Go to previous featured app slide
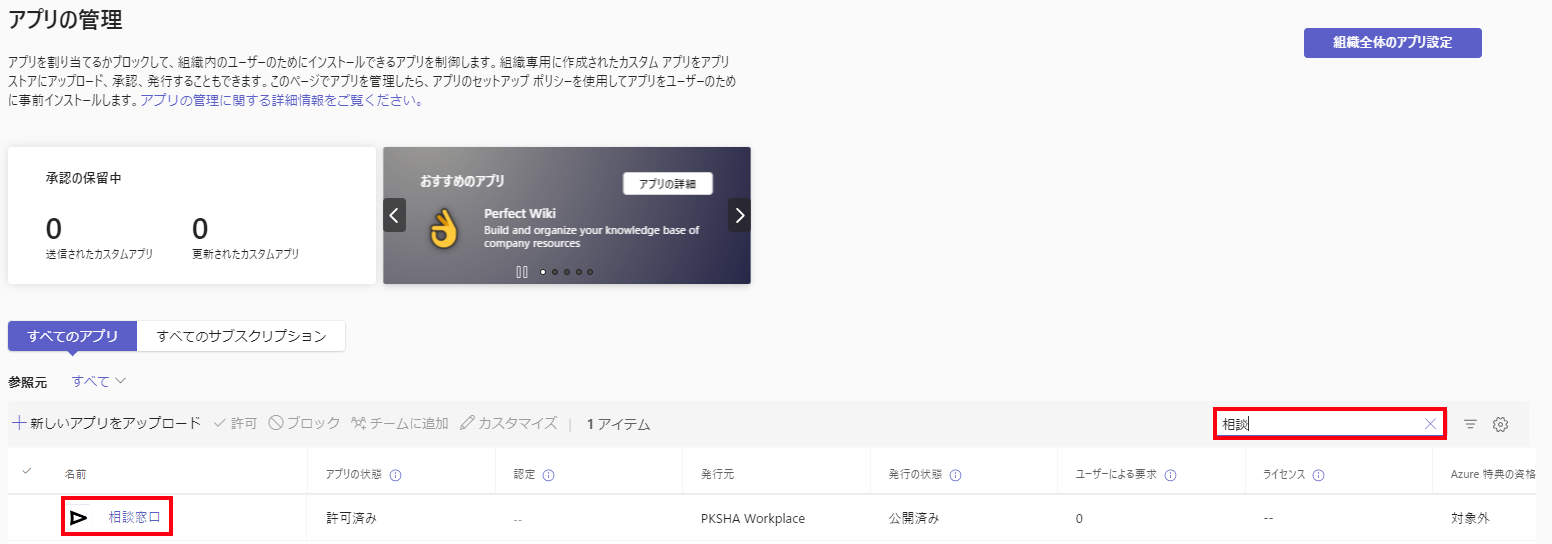The height and width of the screenshot is (544, 1552). pos(395,215)
